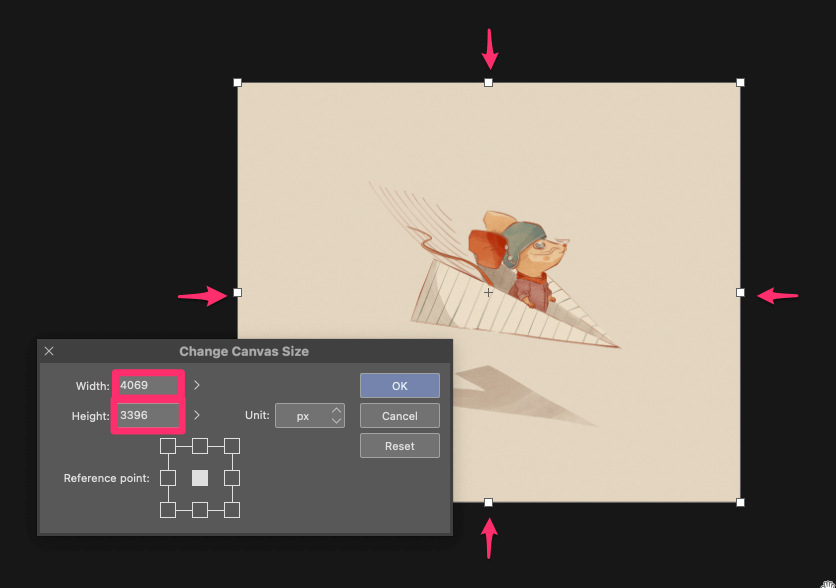Click the Height value field
Image resolution: width=836 pixels, height=588 pixels.
pos(147,415)
